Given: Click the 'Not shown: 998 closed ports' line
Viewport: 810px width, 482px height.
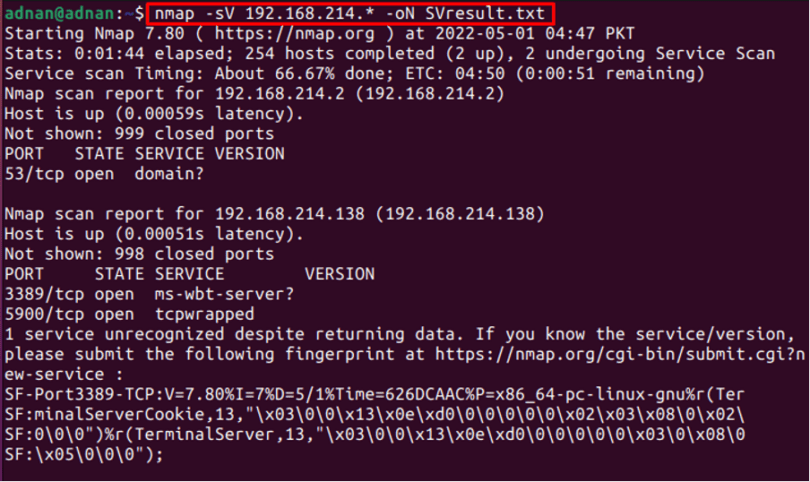Looking at the screenshot, I should [139, 253].
